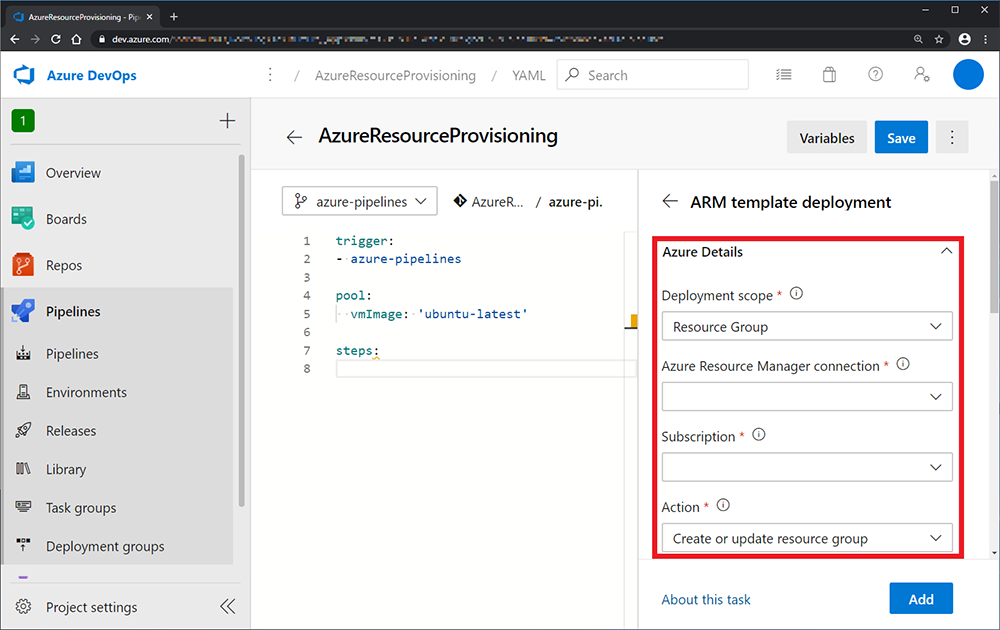Screen dimensions: 1000x630
Task: Open Deployment groups in the sidebar
Action: 105,546
